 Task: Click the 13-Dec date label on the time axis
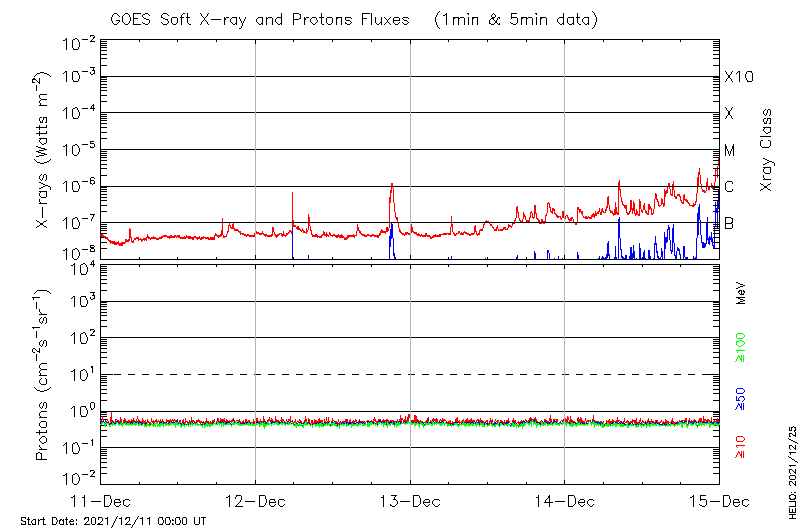(410, 500)
